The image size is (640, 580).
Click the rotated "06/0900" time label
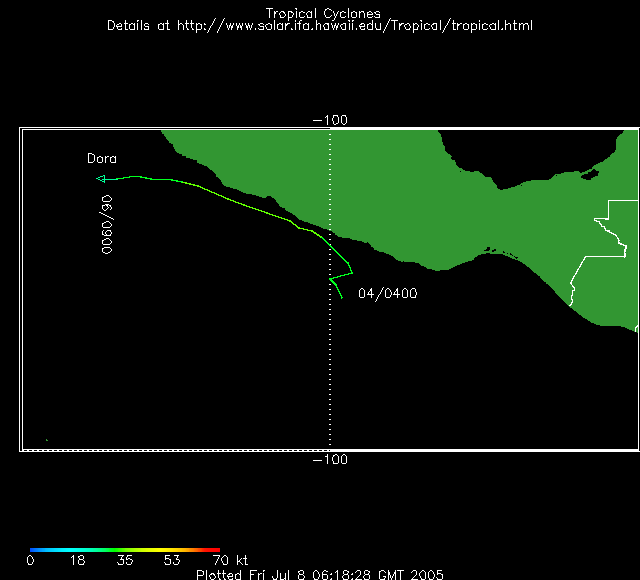coord(107,224)
